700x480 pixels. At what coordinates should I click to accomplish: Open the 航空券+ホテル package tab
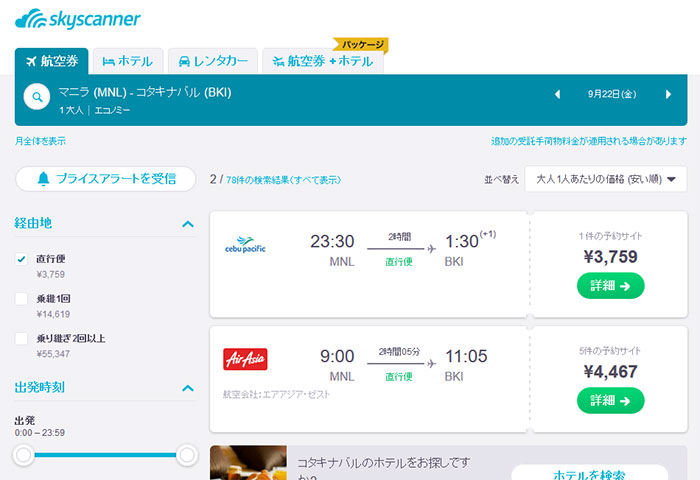(323, 61)
